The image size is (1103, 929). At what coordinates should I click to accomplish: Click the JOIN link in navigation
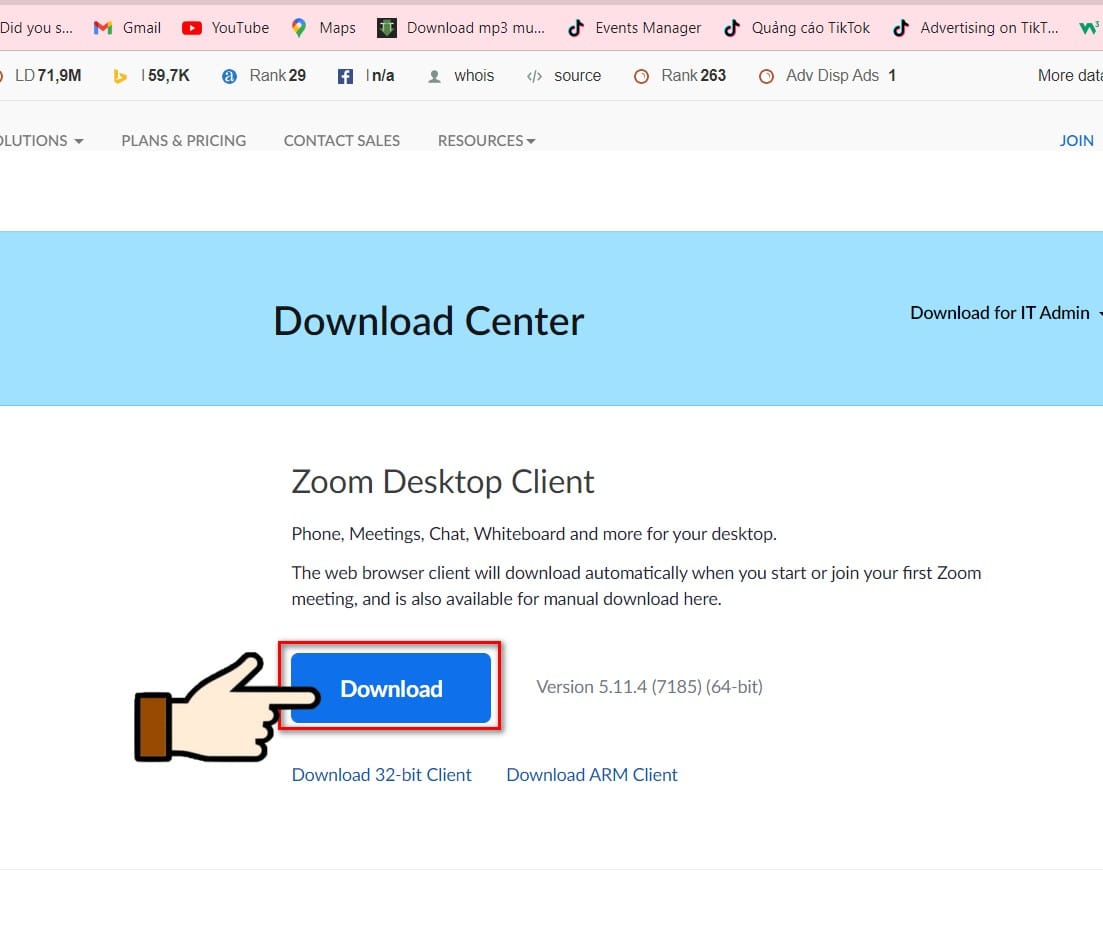(1076, 141)
